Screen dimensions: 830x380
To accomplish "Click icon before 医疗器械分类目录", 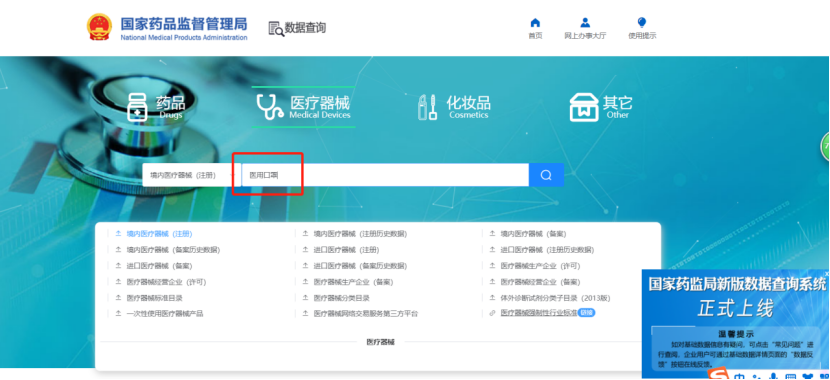I will [x=305, y=298].
